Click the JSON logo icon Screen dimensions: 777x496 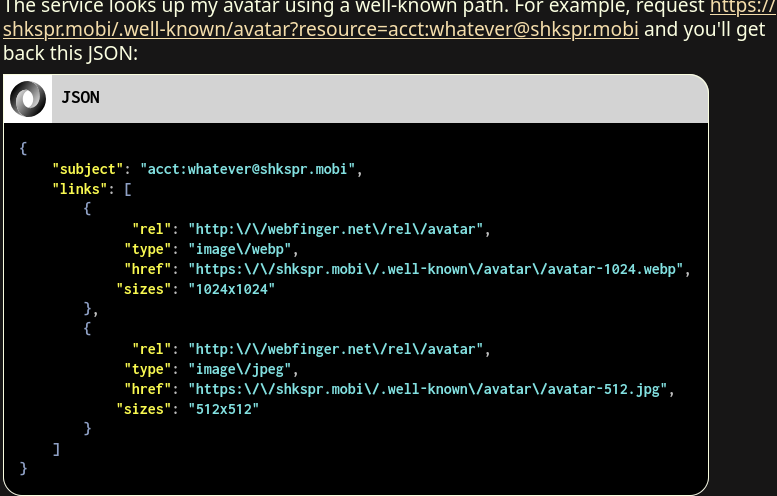[x=28, y=98]
